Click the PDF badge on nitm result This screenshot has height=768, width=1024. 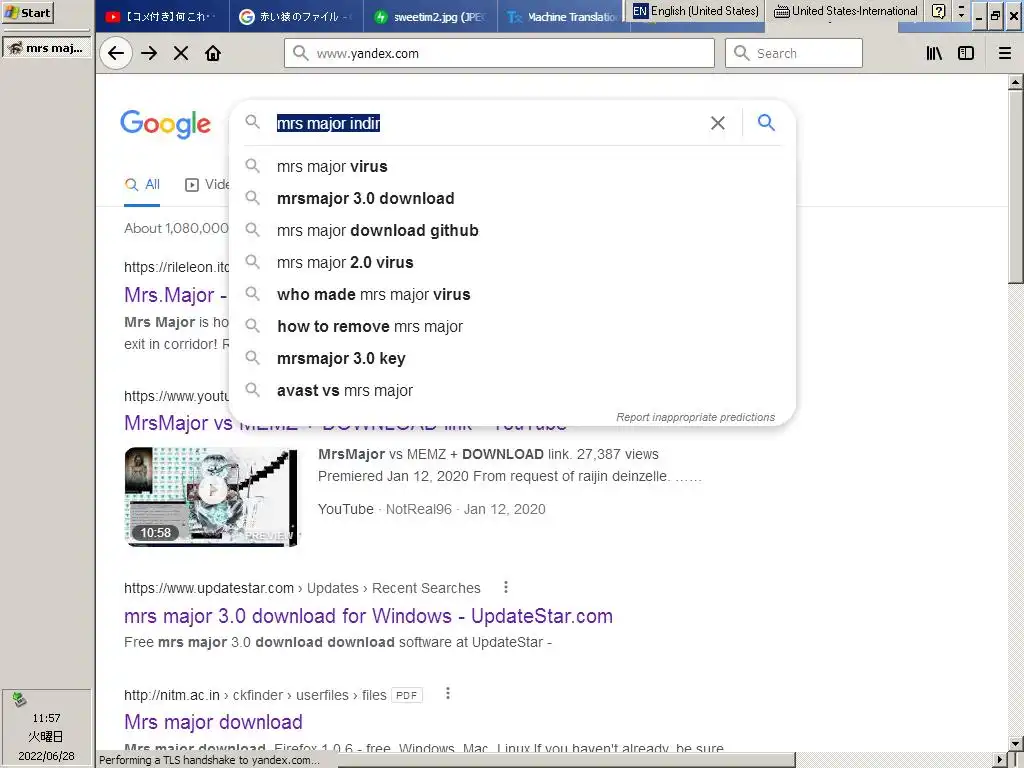[406, 696]
